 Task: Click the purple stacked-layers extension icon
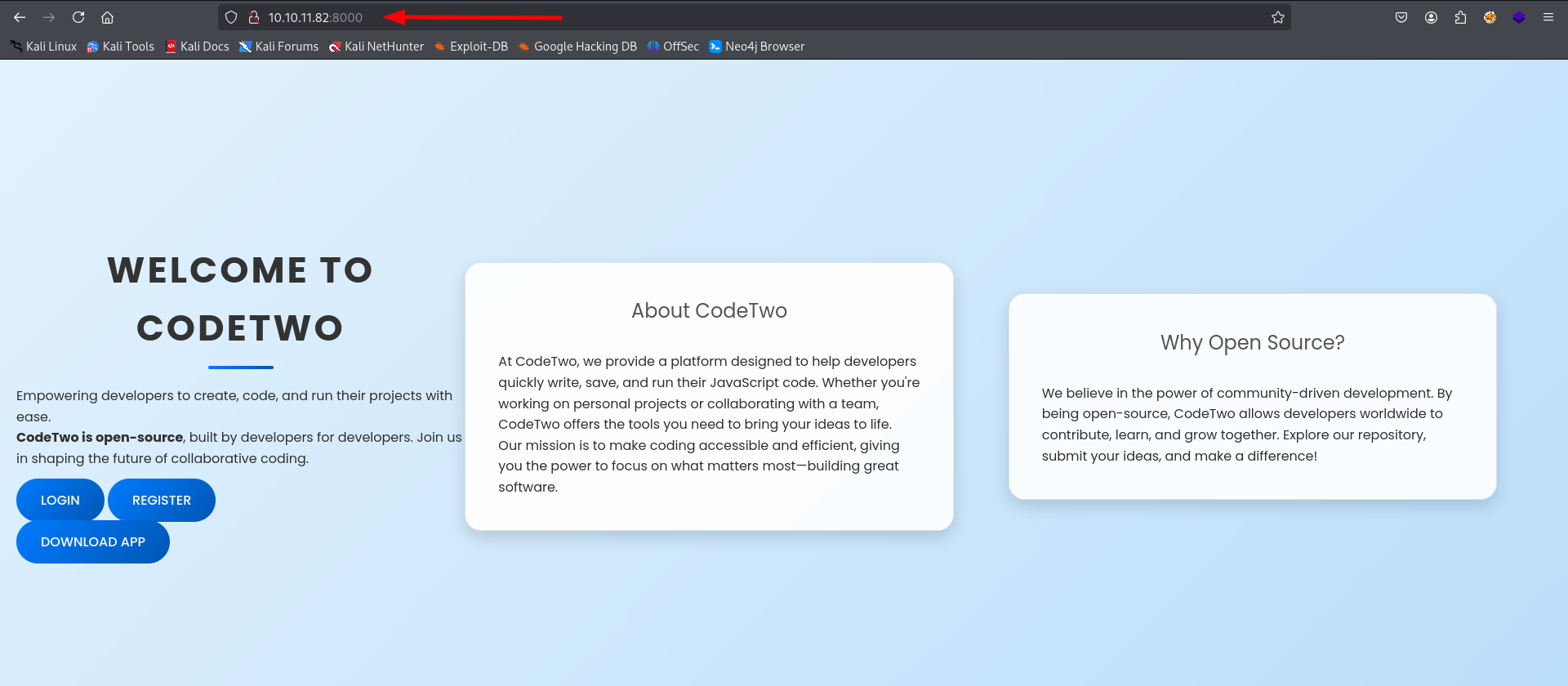1519,17
